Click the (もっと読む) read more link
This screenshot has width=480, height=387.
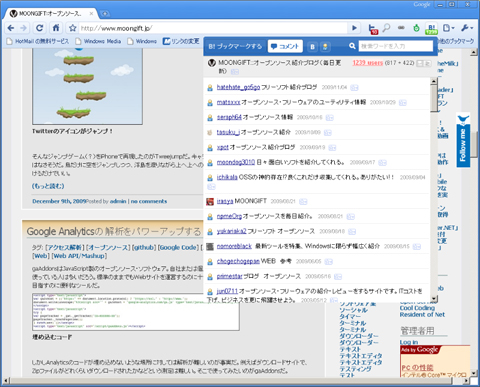click(x=48, y=186)
